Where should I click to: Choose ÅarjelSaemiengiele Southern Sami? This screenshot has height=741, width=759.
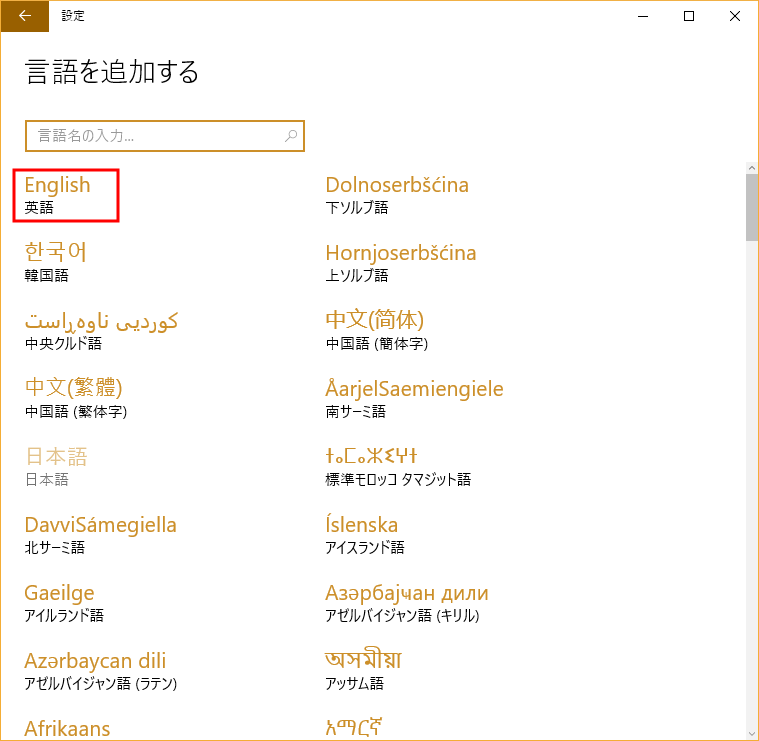coord(414,398)
